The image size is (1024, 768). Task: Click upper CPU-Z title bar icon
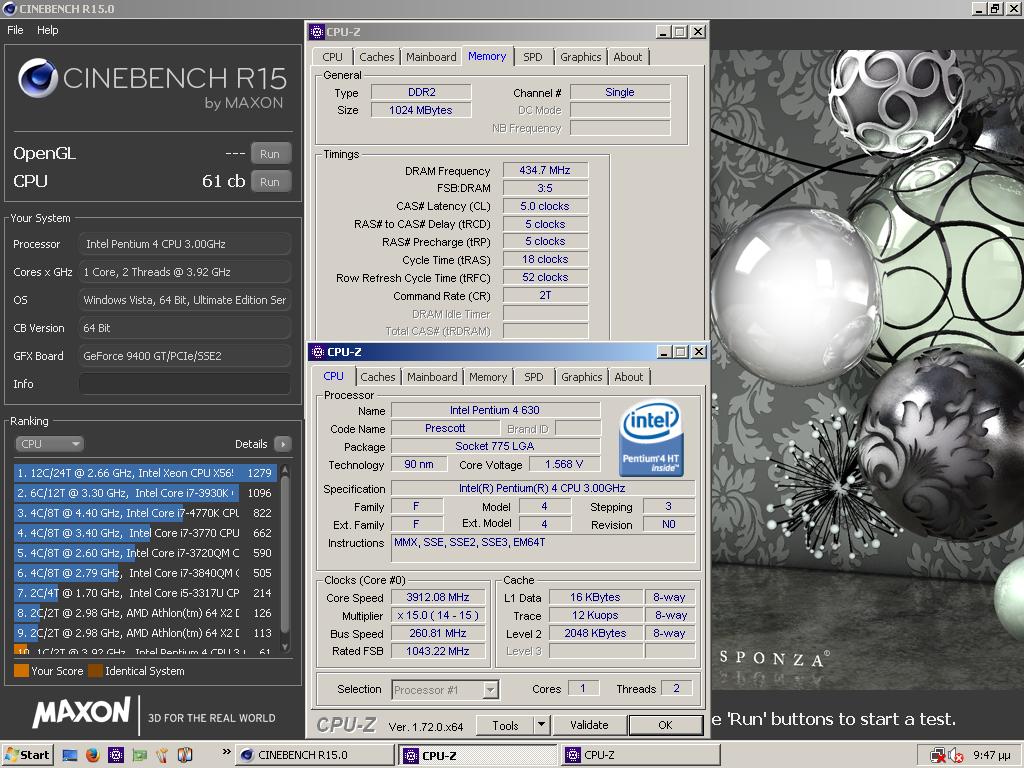tap(317, 31)
